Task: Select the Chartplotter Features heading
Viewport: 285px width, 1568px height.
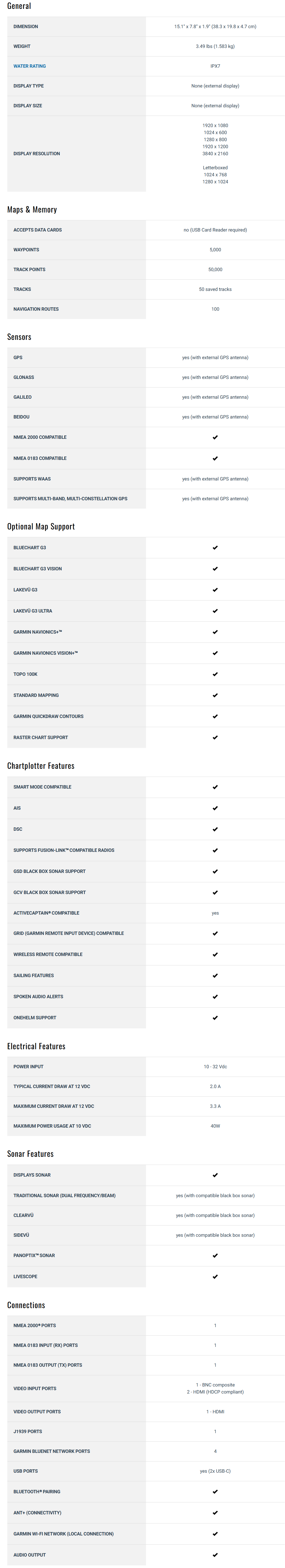Action: [41, 766]
